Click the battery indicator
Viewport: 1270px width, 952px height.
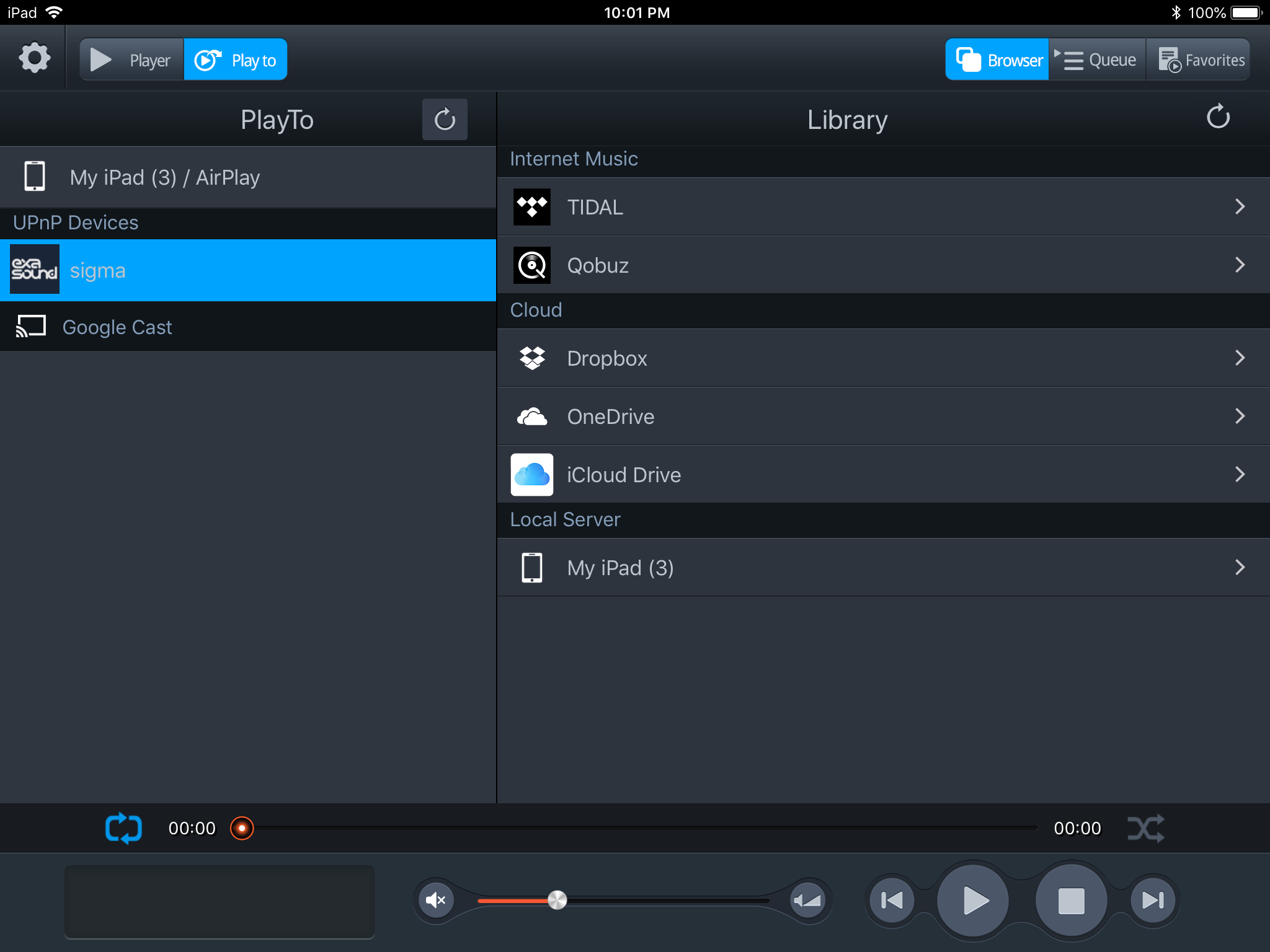1247,12
